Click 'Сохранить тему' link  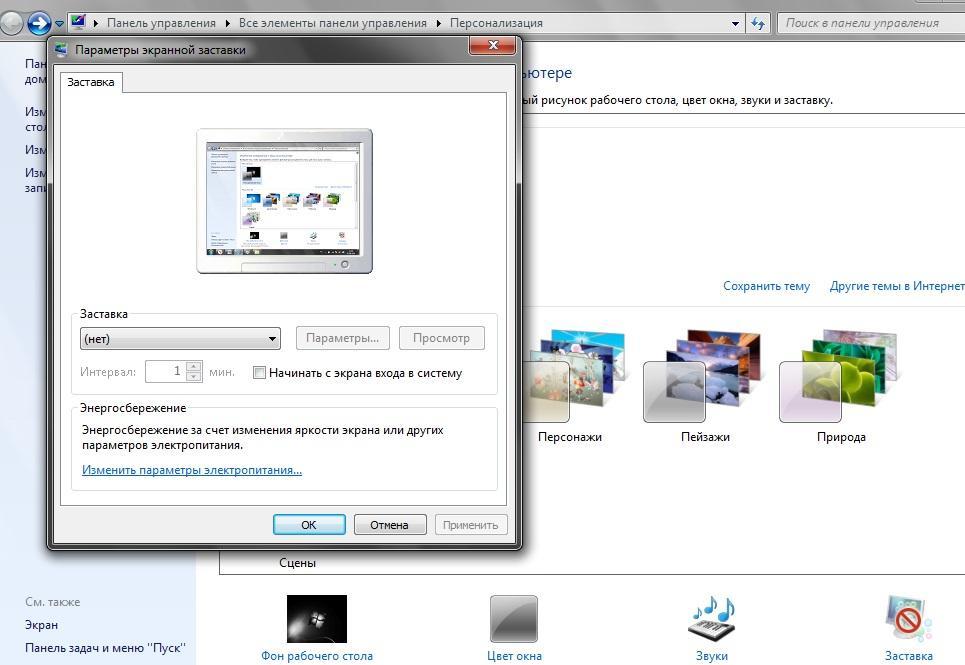coord(766,286)
